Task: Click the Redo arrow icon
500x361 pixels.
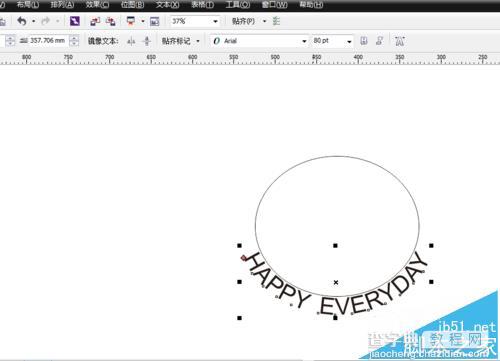Action: pos(45,21)
